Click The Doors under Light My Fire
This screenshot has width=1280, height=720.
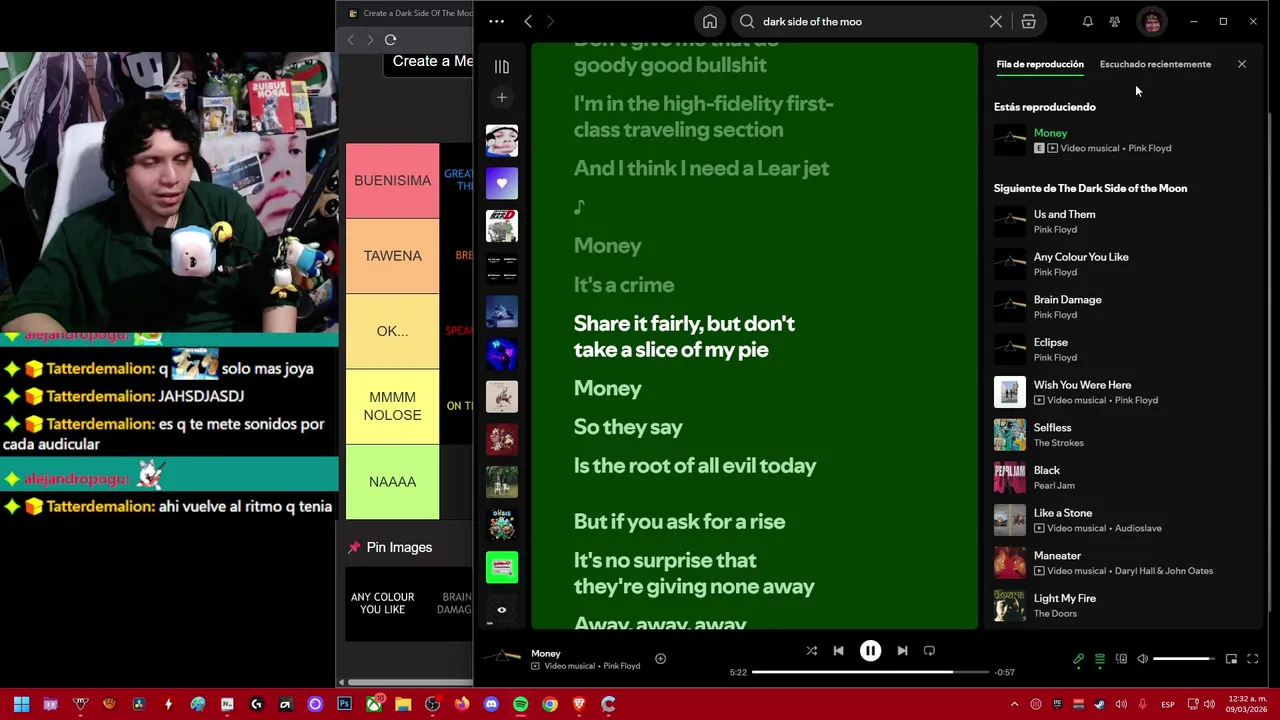tap(1055, 613)
